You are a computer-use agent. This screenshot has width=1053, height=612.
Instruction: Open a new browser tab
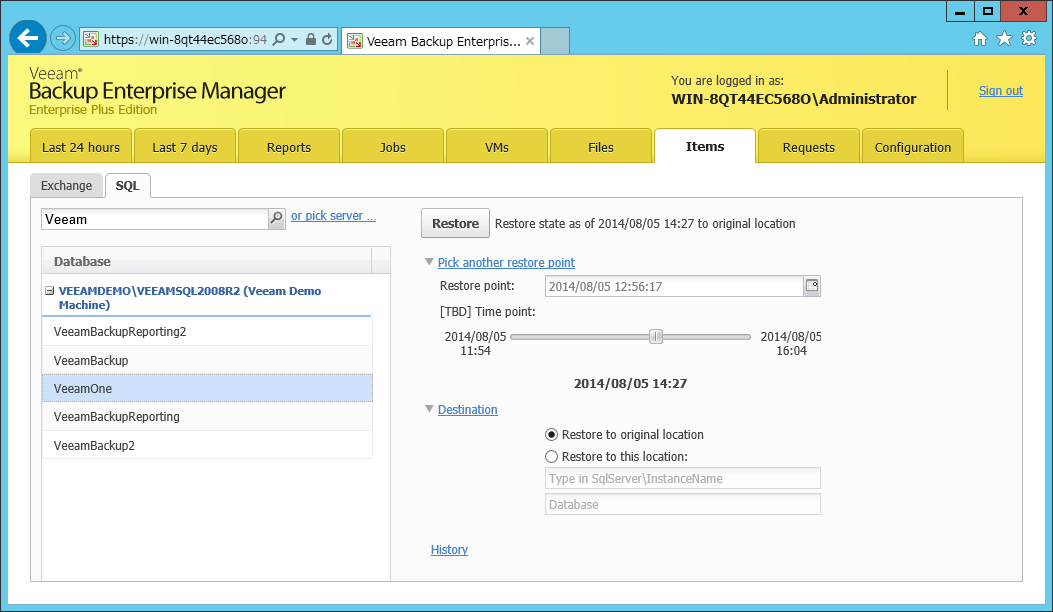tap(555, 41)
